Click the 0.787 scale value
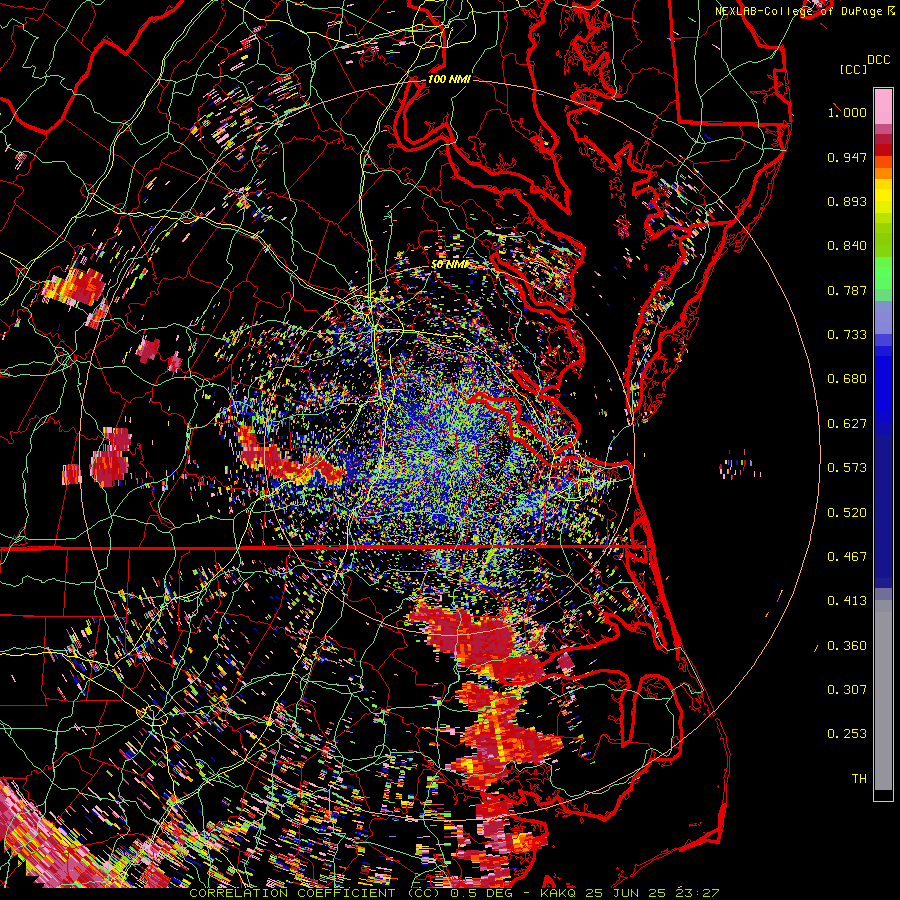900x900 pixels. [x=847, y=290]
